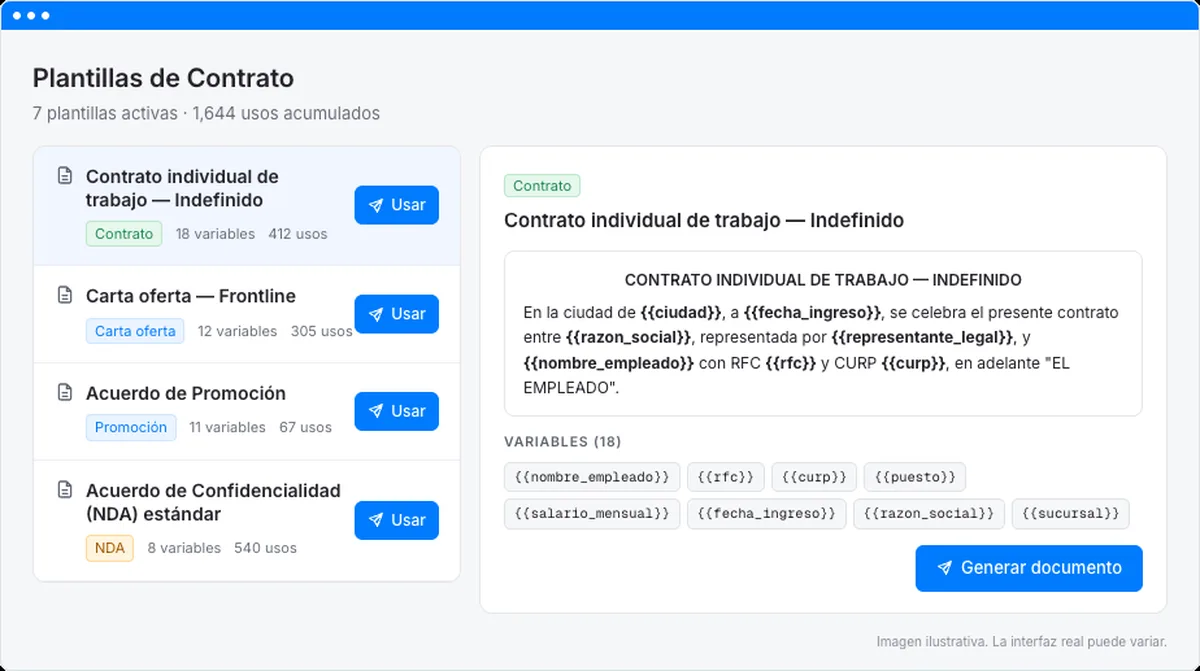Click the orange NDA tag
Screen dimensions: 1200x671
coord(110,548)
